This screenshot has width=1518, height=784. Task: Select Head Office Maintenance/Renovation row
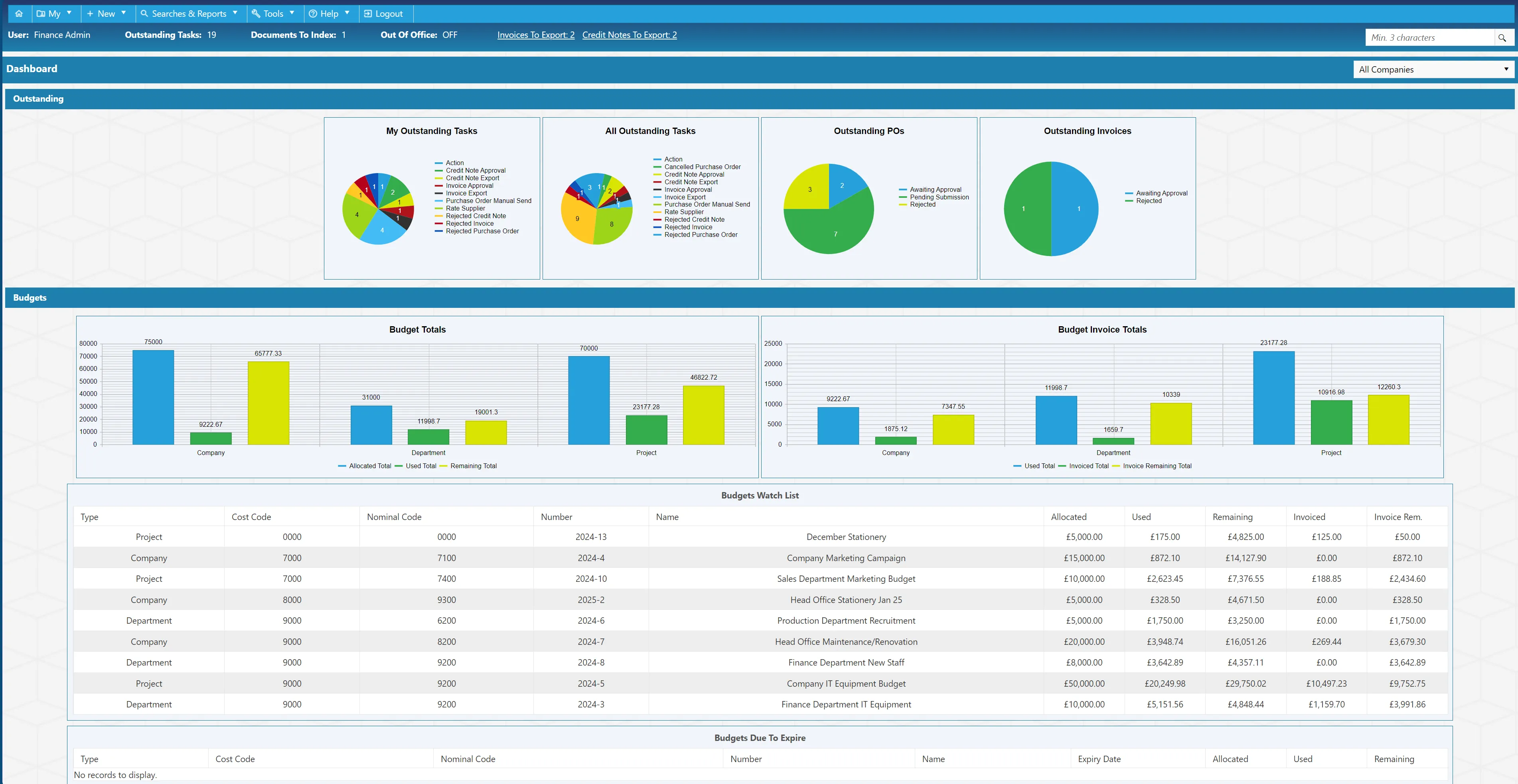pos(846,642)
